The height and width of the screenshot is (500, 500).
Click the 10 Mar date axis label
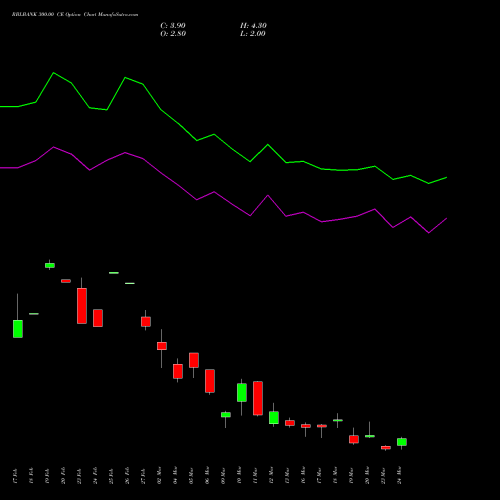pyautogui.click(x=240, y=475)
